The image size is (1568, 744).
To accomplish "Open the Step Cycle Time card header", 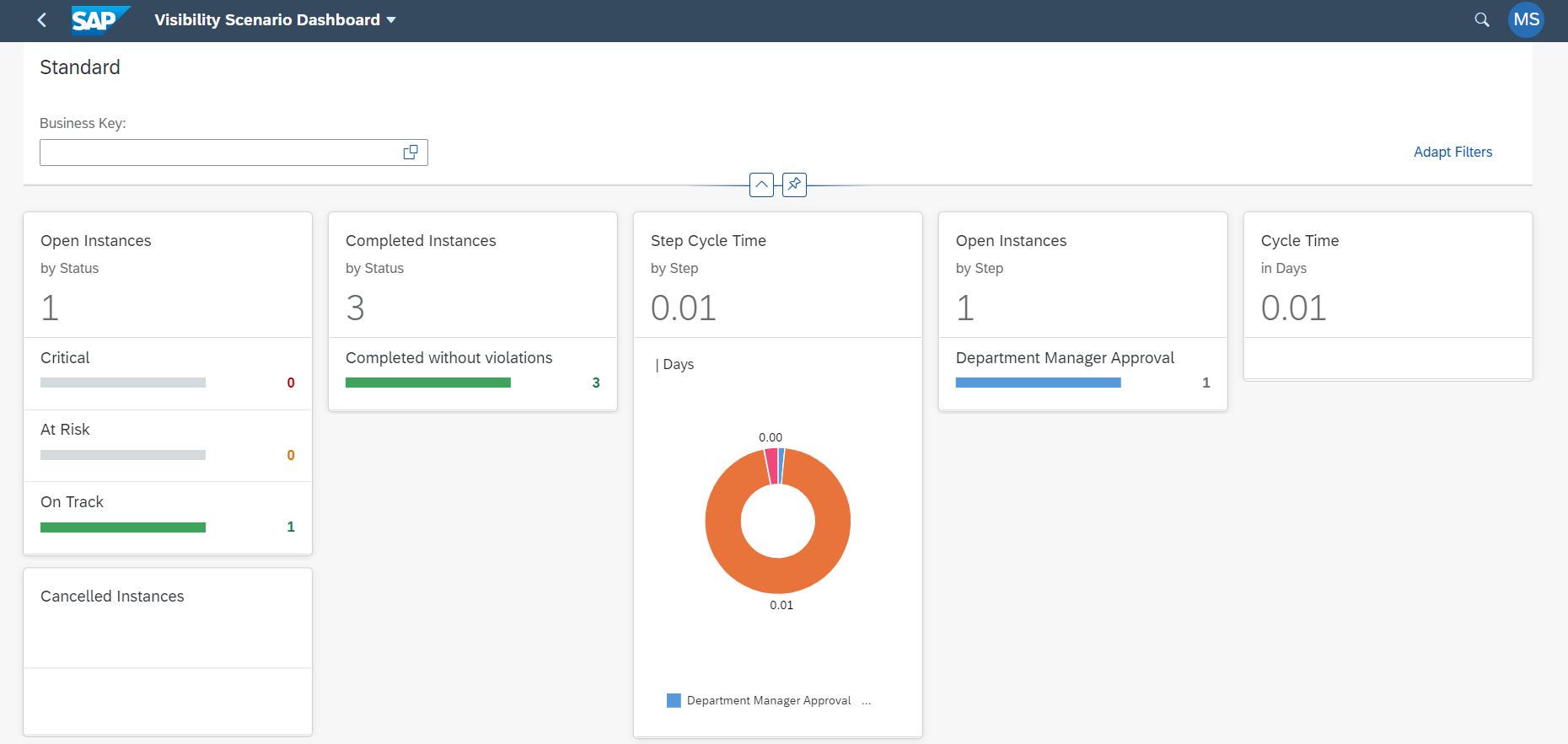I will click(x=778, y=275).
